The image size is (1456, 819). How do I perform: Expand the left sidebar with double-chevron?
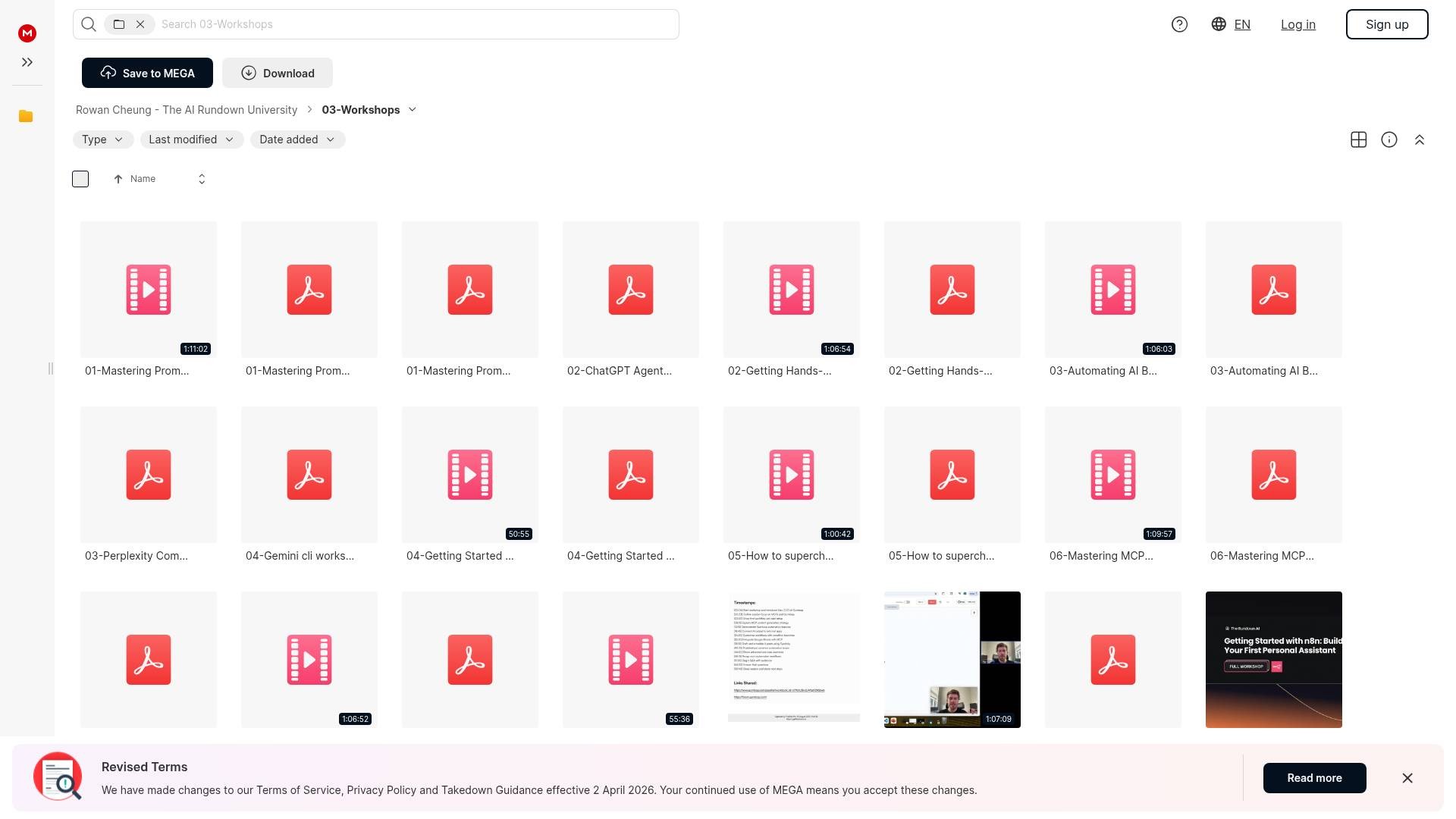27,62
